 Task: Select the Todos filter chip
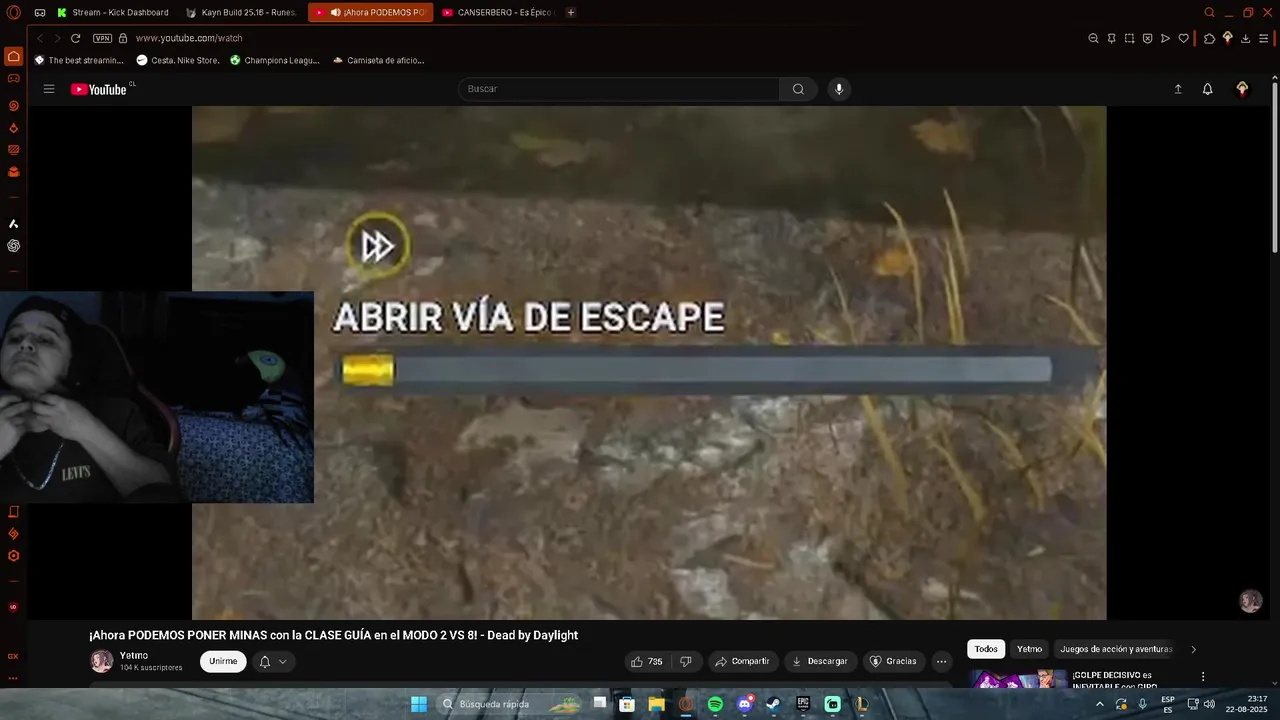coord(986,649)
